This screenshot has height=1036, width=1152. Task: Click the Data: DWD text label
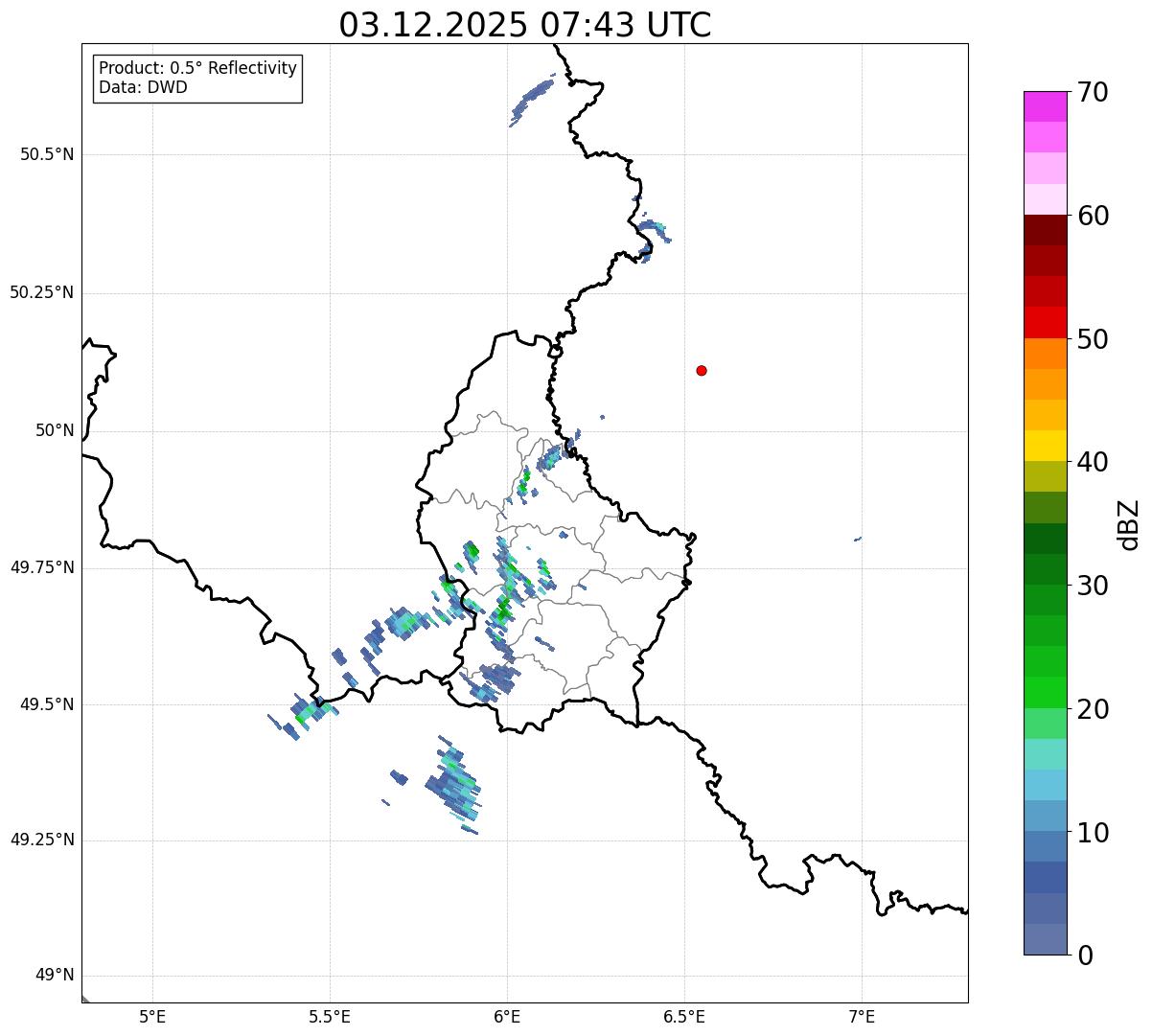pos(144,88)
